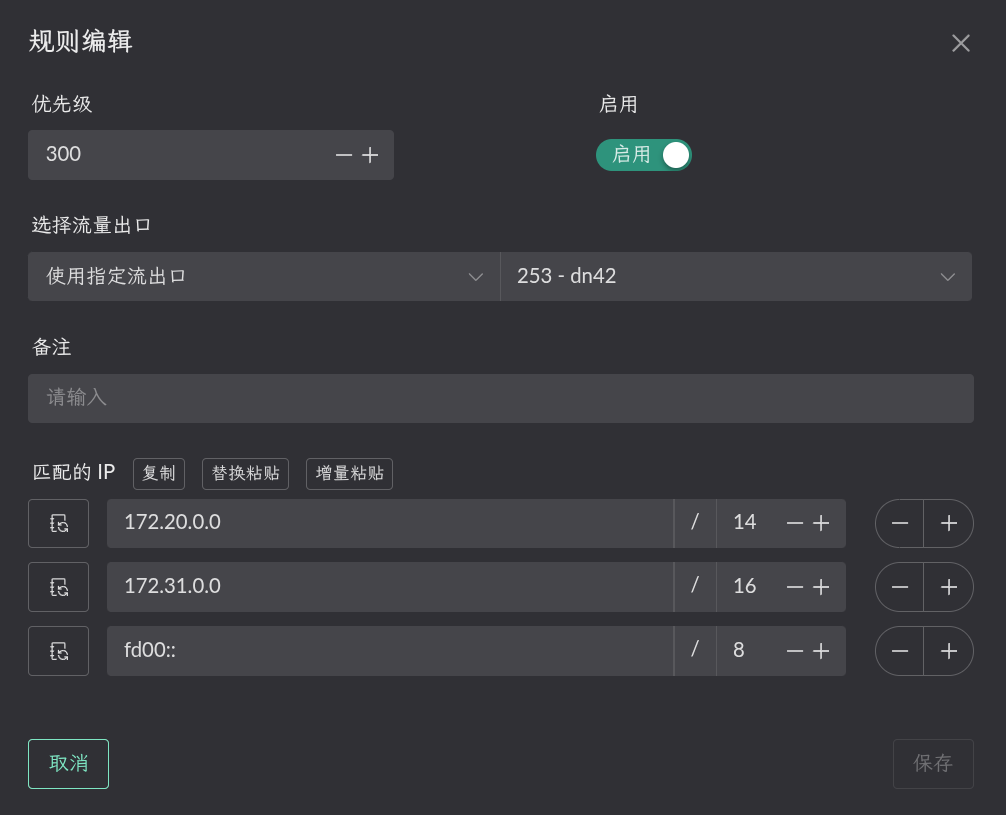Click the 取消 button
Viewport: 1006px width, 815px height.
pyautogui.click(x=68, y=764)
